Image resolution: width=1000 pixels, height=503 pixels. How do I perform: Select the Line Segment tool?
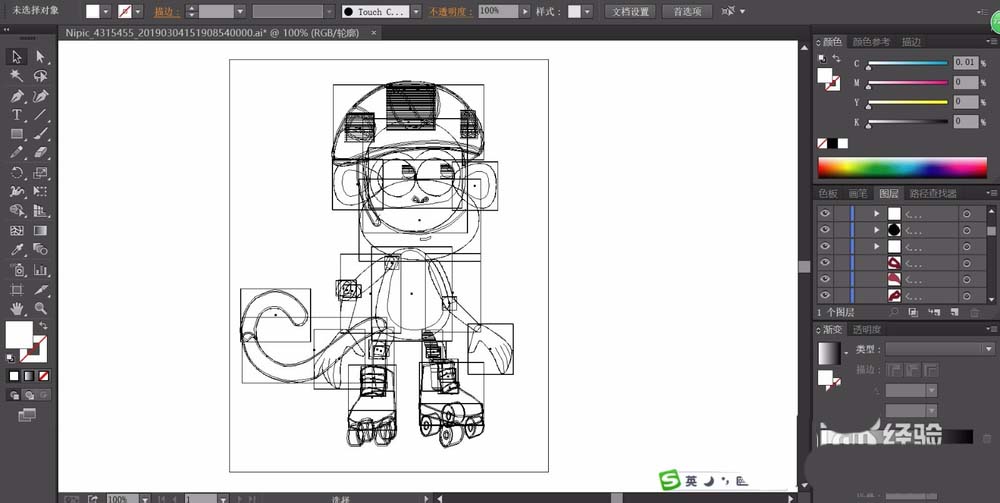pos(41,115)
